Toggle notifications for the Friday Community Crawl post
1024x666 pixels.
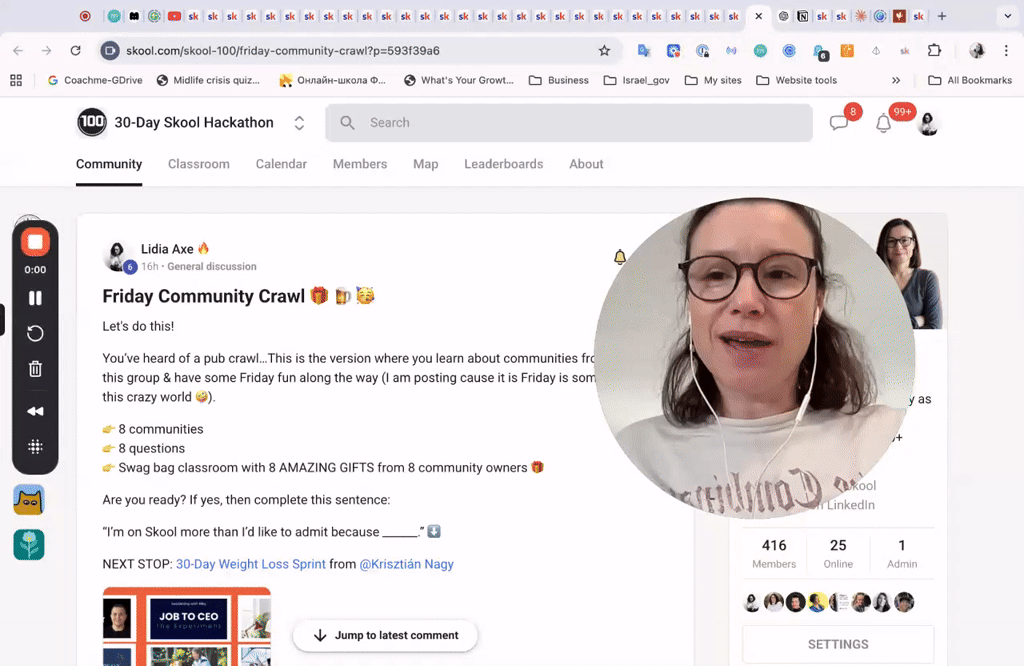[620, 257]
